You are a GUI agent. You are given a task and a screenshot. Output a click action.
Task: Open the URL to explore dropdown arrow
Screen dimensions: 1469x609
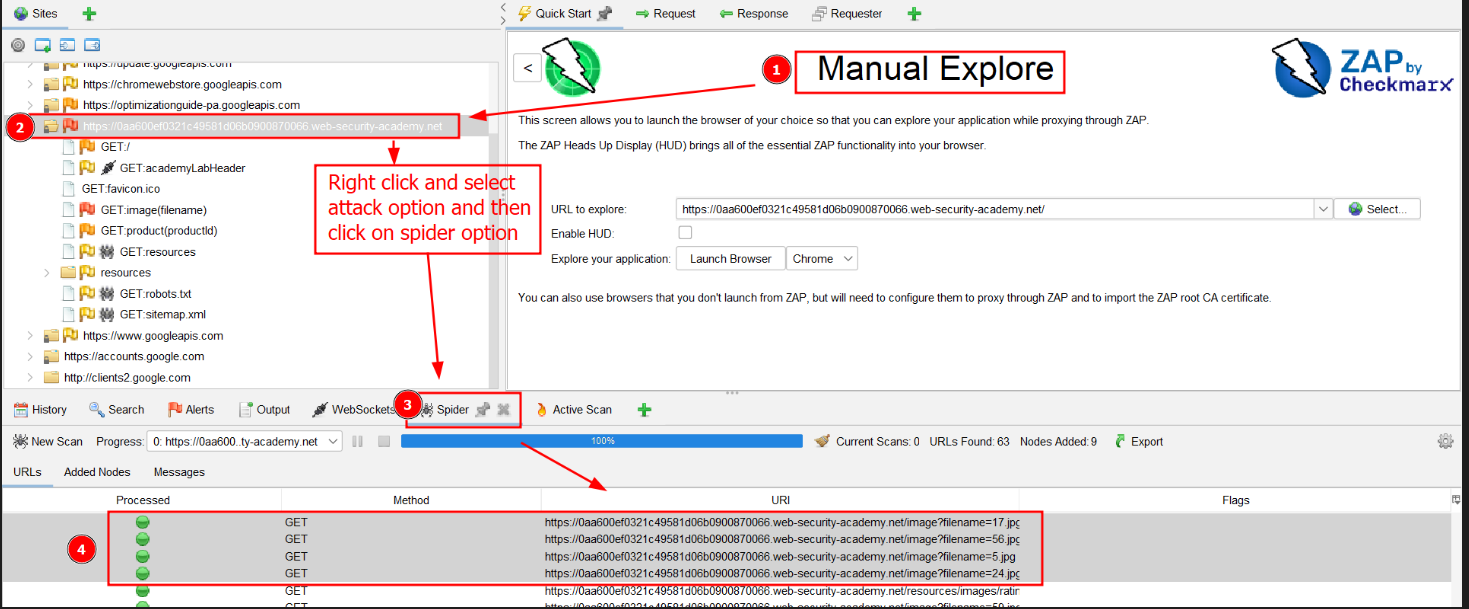click(x=1323, y=209)
